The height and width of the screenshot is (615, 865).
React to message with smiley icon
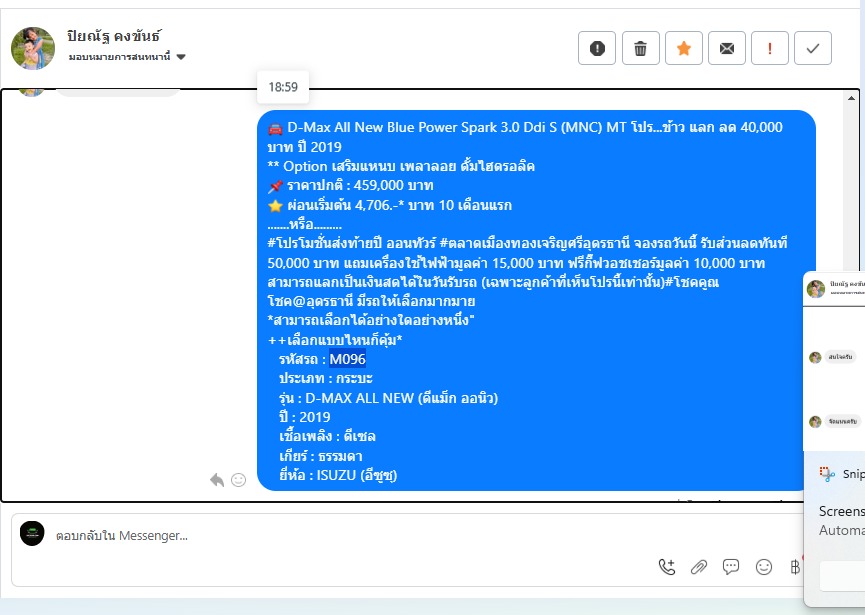(x=238, y=480)
